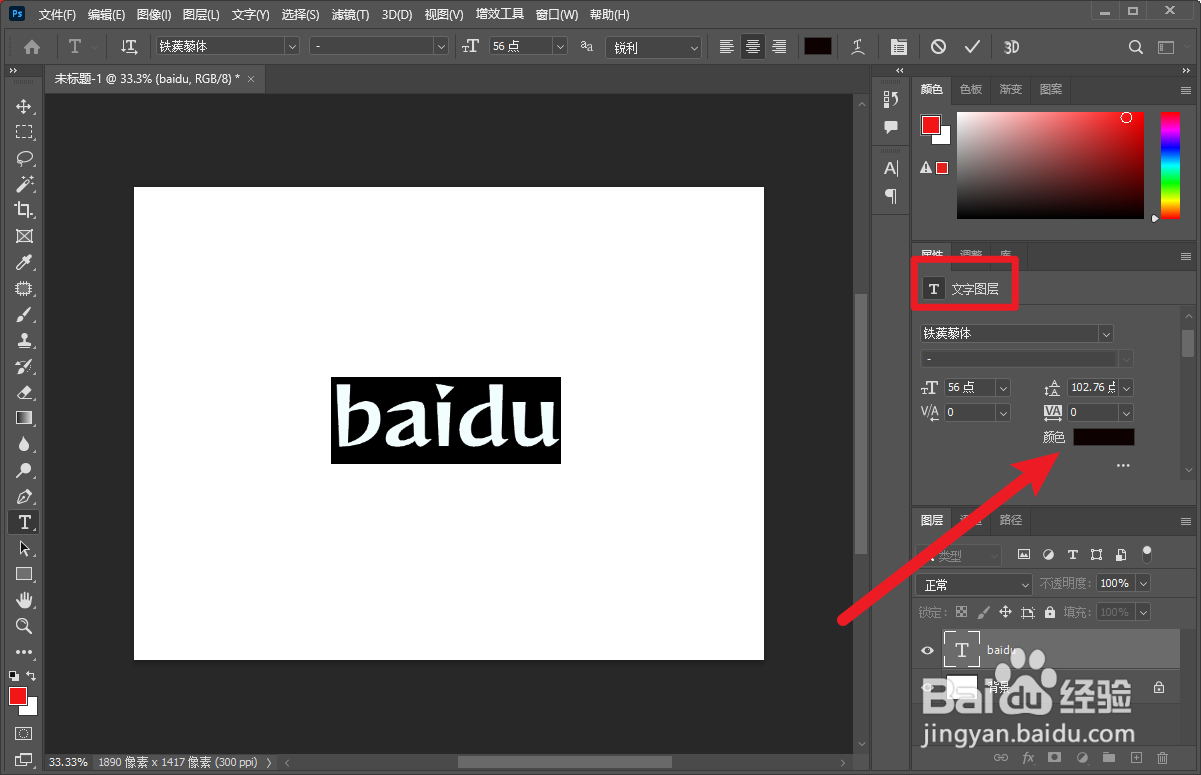Open the edit toolbar three-dots menu
The height and width of the screenshot is (775, 1201).
[x=24, y=652]
